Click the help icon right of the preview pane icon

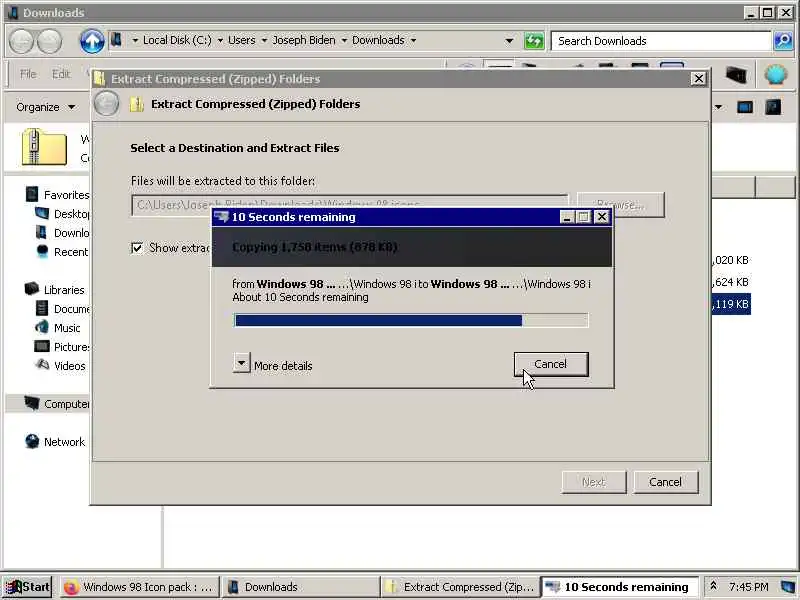pos(772,107)
